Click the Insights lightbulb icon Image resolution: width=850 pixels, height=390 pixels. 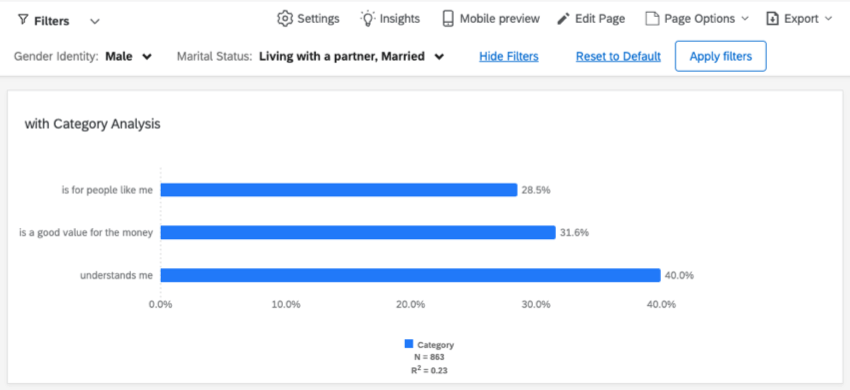point(368,18)
